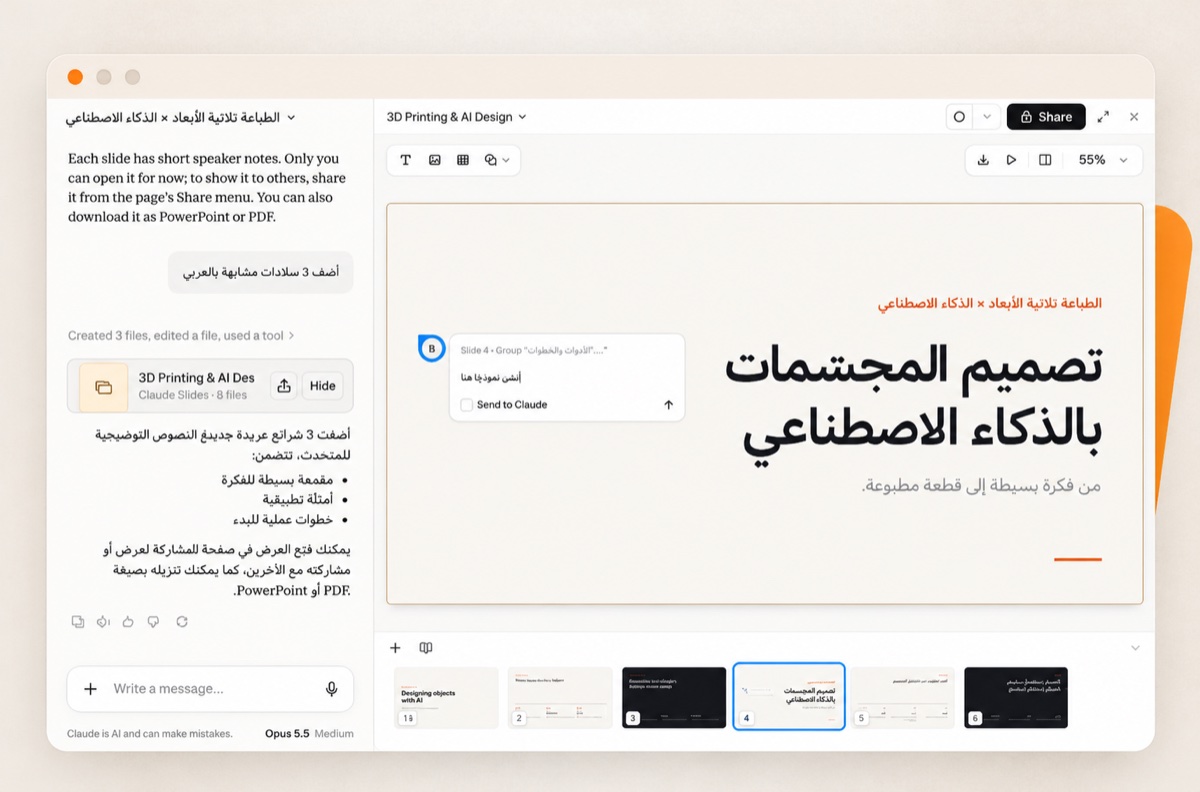Check the Send to Claude checkbox
Image resolution: width=1200 pixels, height=792 pixels.
coord(466,405)
